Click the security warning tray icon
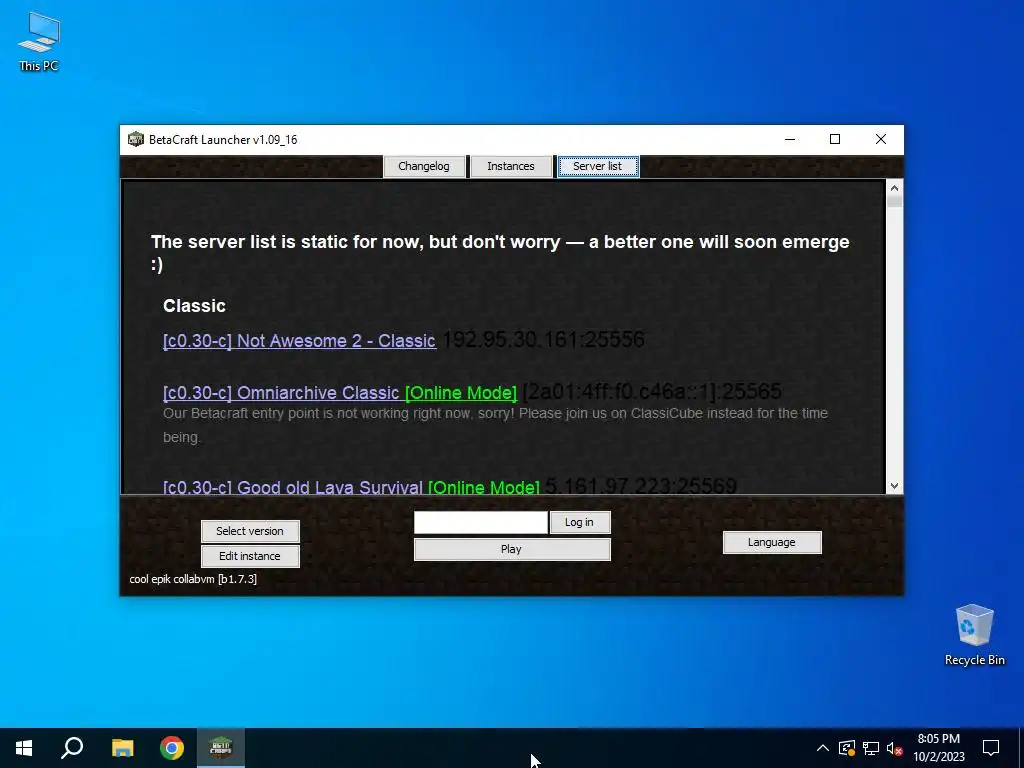The image size is (1024, 768). (x=847, y=748)
